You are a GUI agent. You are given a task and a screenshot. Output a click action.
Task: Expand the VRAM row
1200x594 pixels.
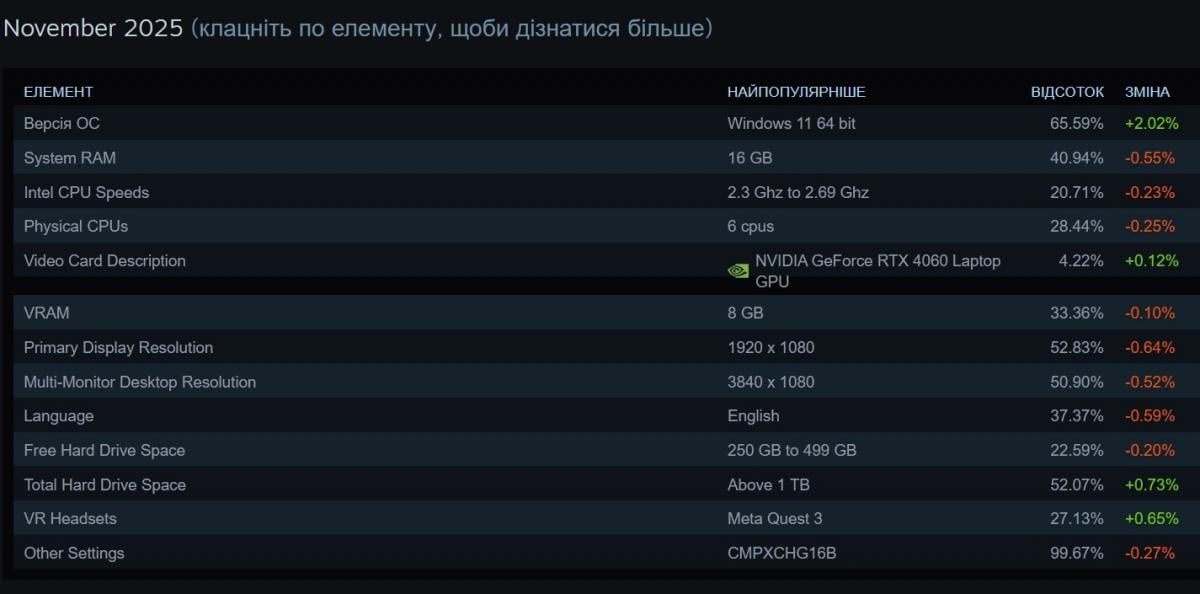coord(47,313)
